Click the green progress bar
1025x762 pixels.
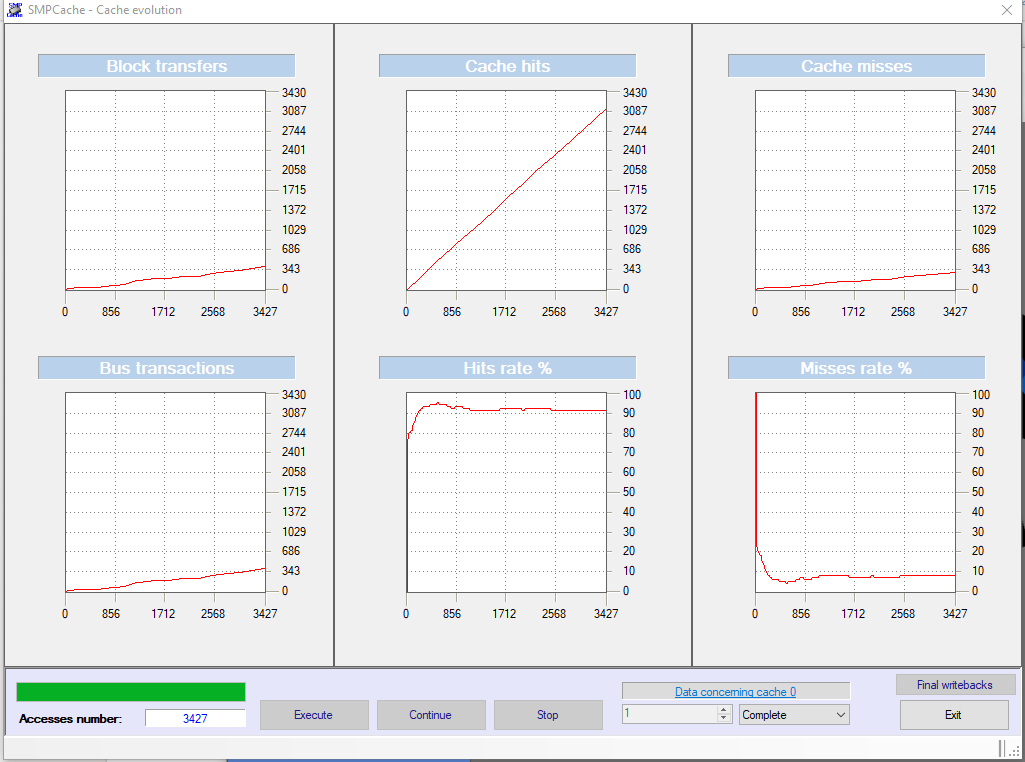pos(130,691)
